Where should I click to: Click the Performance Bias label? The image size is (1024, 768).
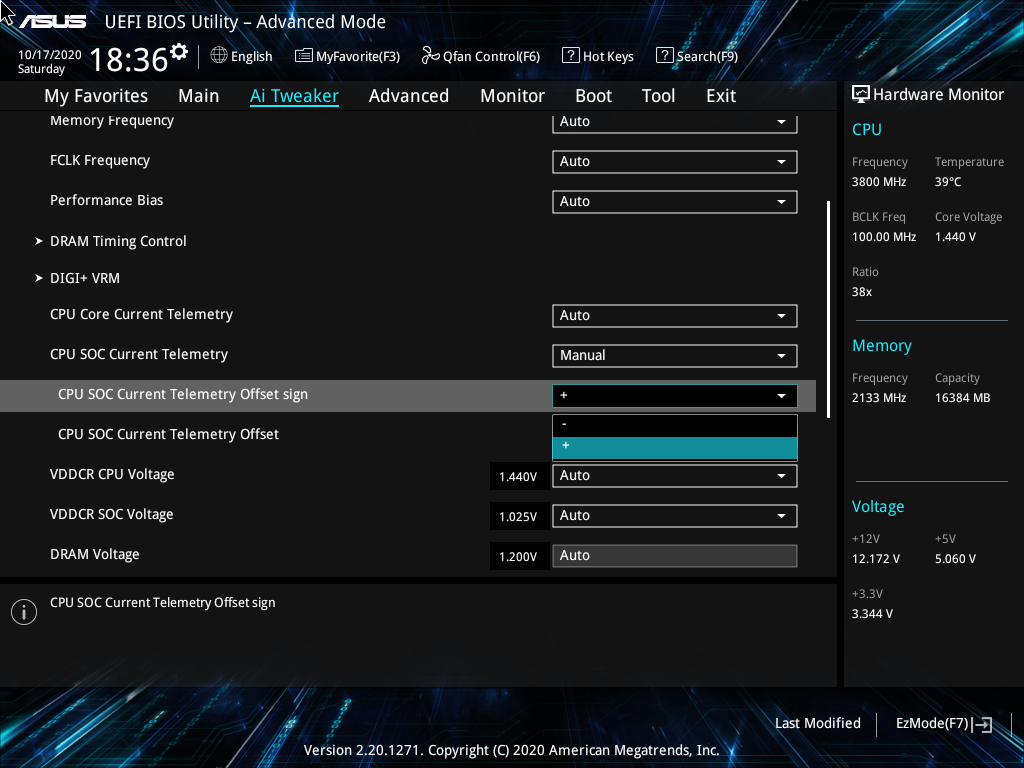pos(106,200)
